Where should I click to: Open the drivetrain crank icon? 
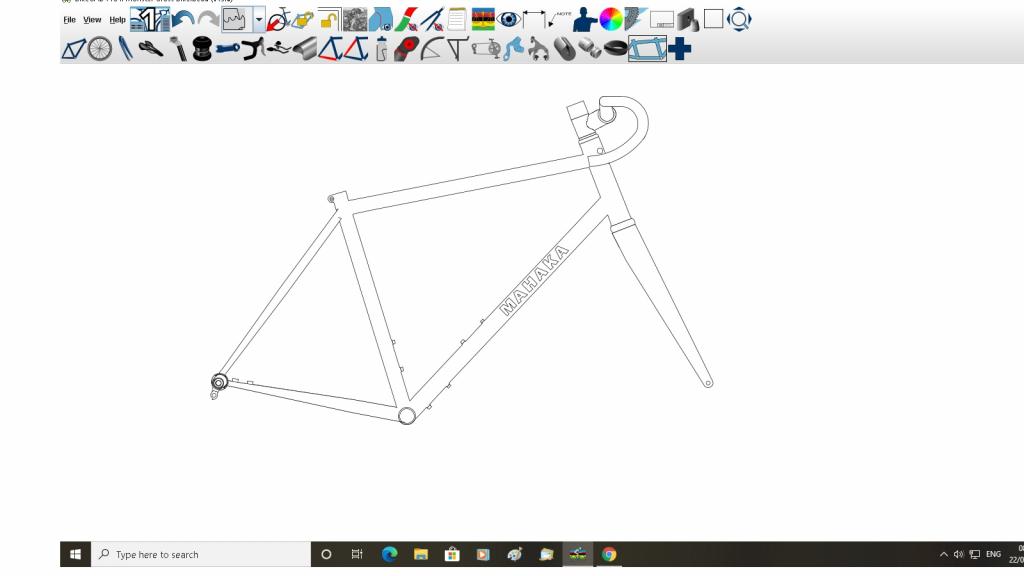click(487, 48)
